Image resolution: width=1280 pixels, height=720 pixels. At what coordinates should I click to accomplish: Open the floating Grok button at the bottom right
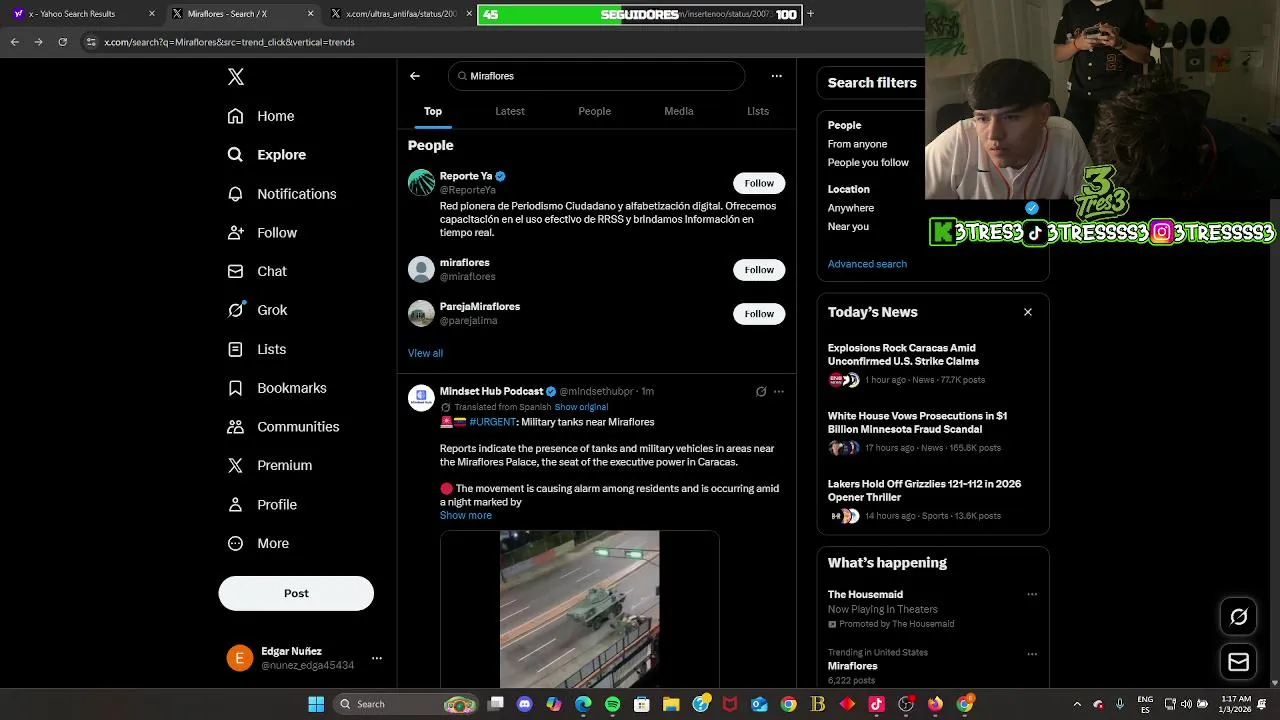[x=1239, y=617]
